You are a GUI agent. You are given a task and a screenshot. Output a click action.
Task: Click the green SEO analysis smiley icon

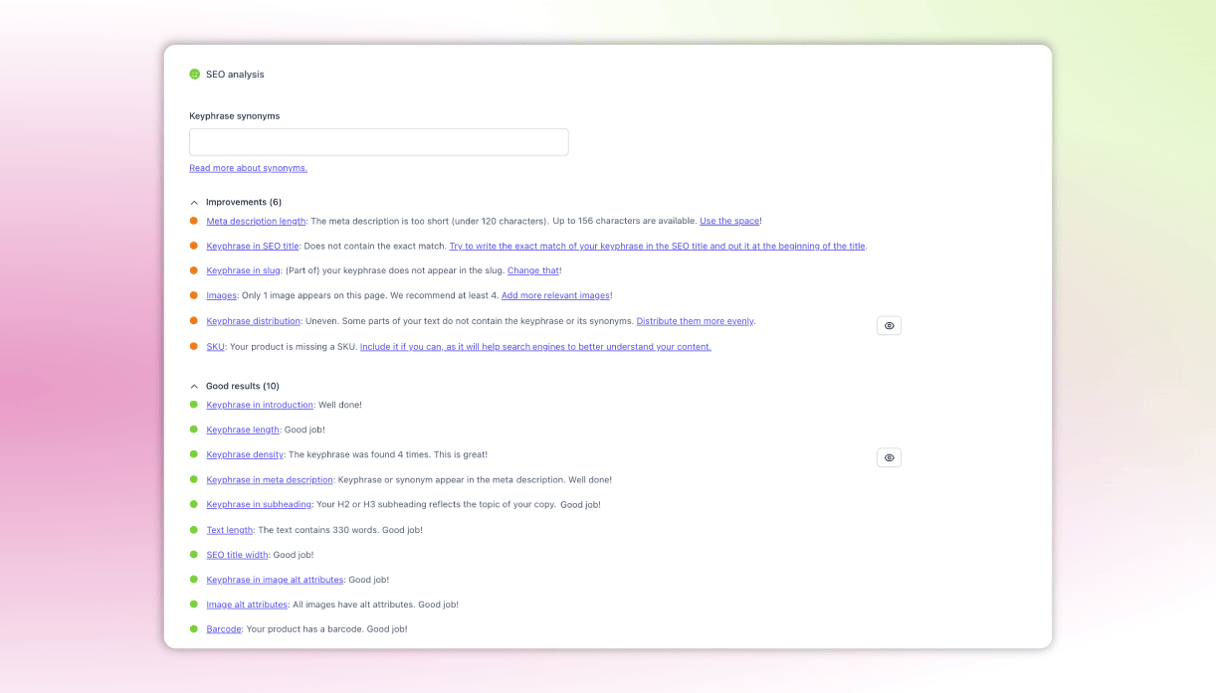[194, 74]
